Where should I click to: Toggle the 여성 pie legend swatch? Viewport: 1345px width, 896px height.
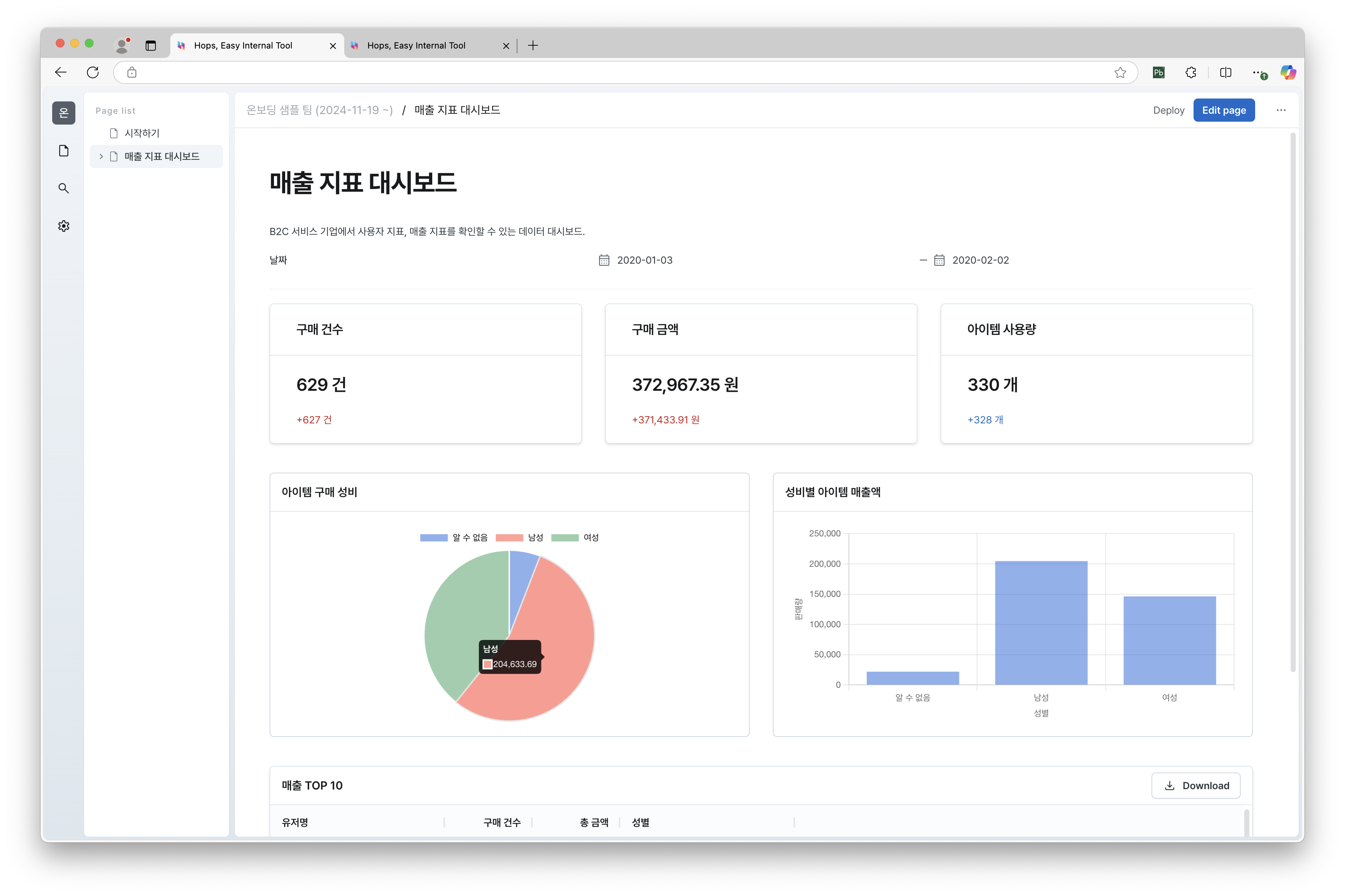(565, 538)
